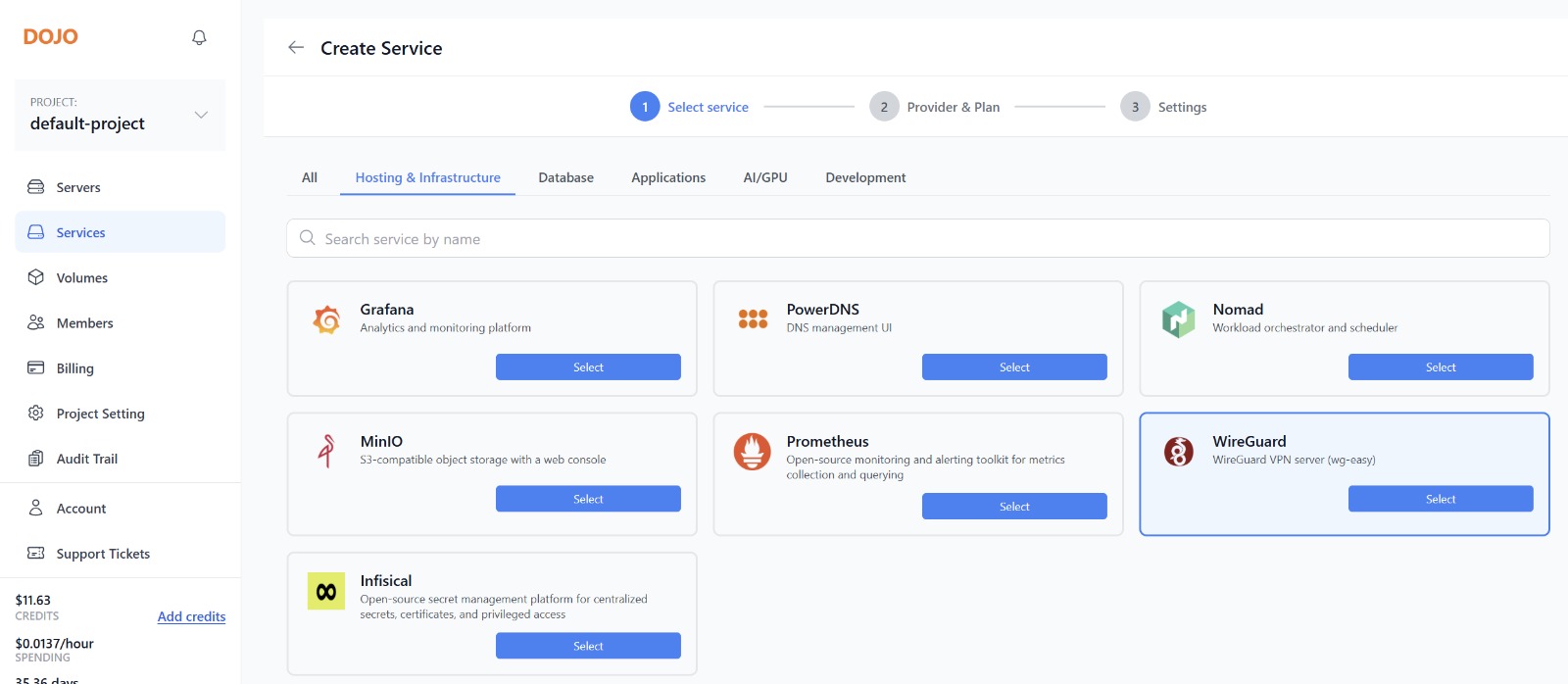Click the Billing card icon
Viewport: 1568px width, 684px height.
click(36, 367)
